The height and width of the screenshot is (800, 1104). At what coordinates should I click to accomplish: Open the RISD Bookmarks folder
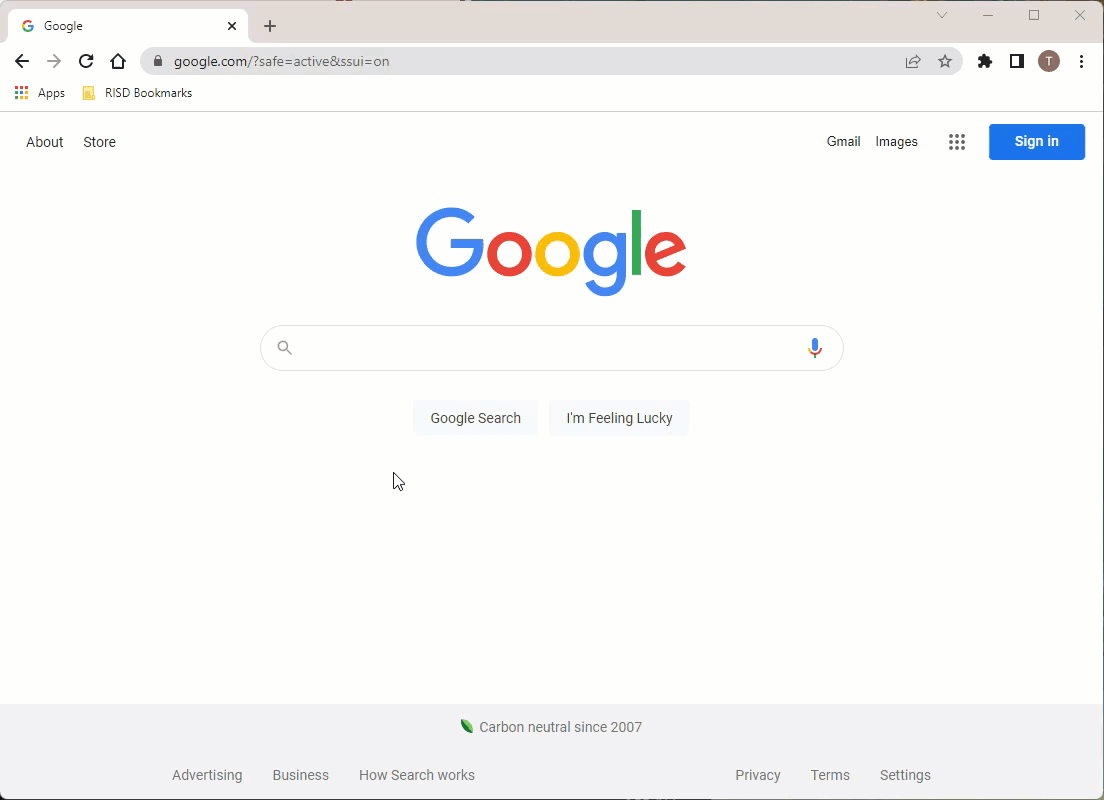pos(137,93)
